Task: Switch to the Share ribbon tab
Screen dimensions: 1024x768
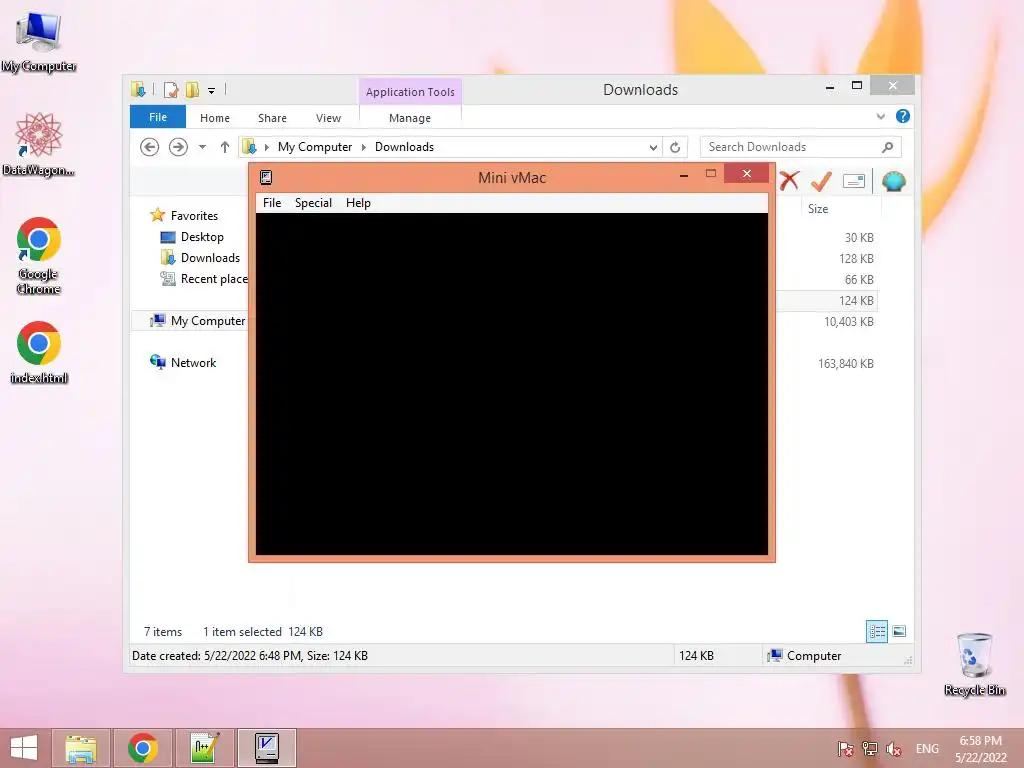Action: point(272,118)
